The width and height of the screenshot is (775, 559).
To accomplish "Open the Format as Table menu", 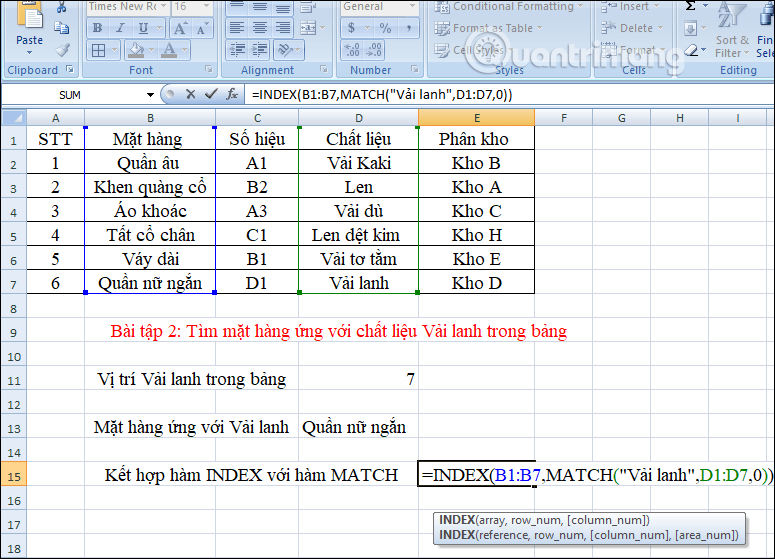I will (488, 28).
